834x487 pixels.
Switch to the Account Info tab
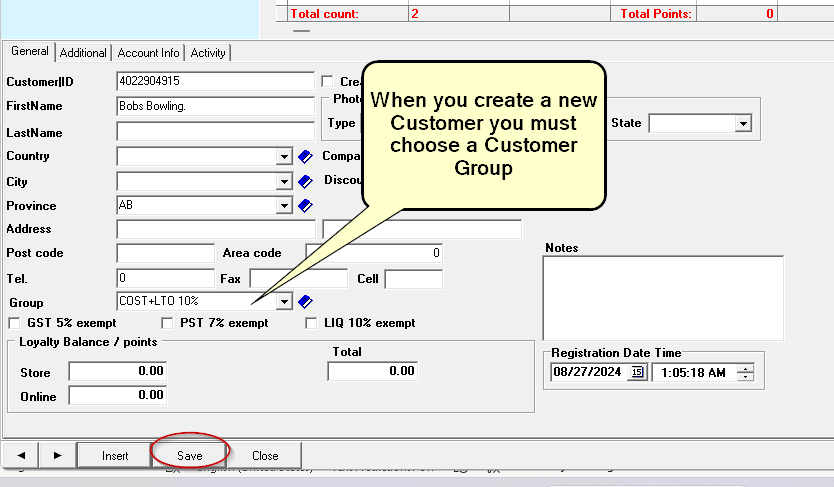[148, 53]
